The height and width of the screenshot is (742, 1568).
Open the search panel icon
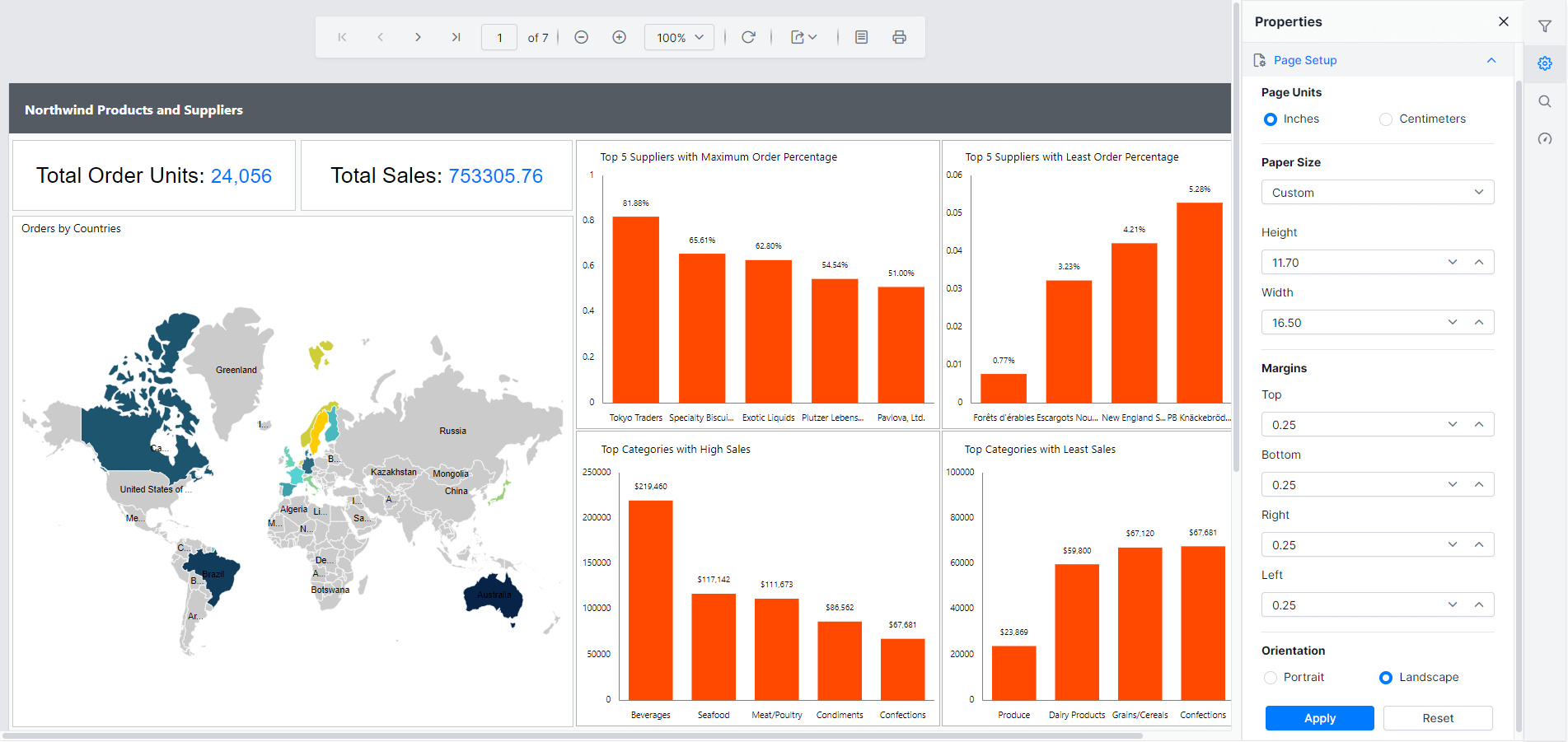1545,101
